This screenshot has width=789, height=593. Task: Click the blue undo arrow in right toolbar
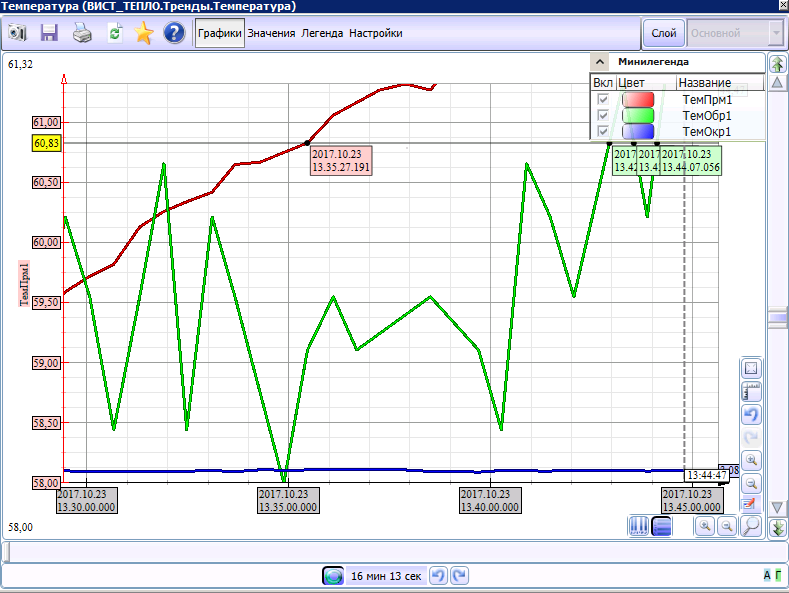coord(751,414)
